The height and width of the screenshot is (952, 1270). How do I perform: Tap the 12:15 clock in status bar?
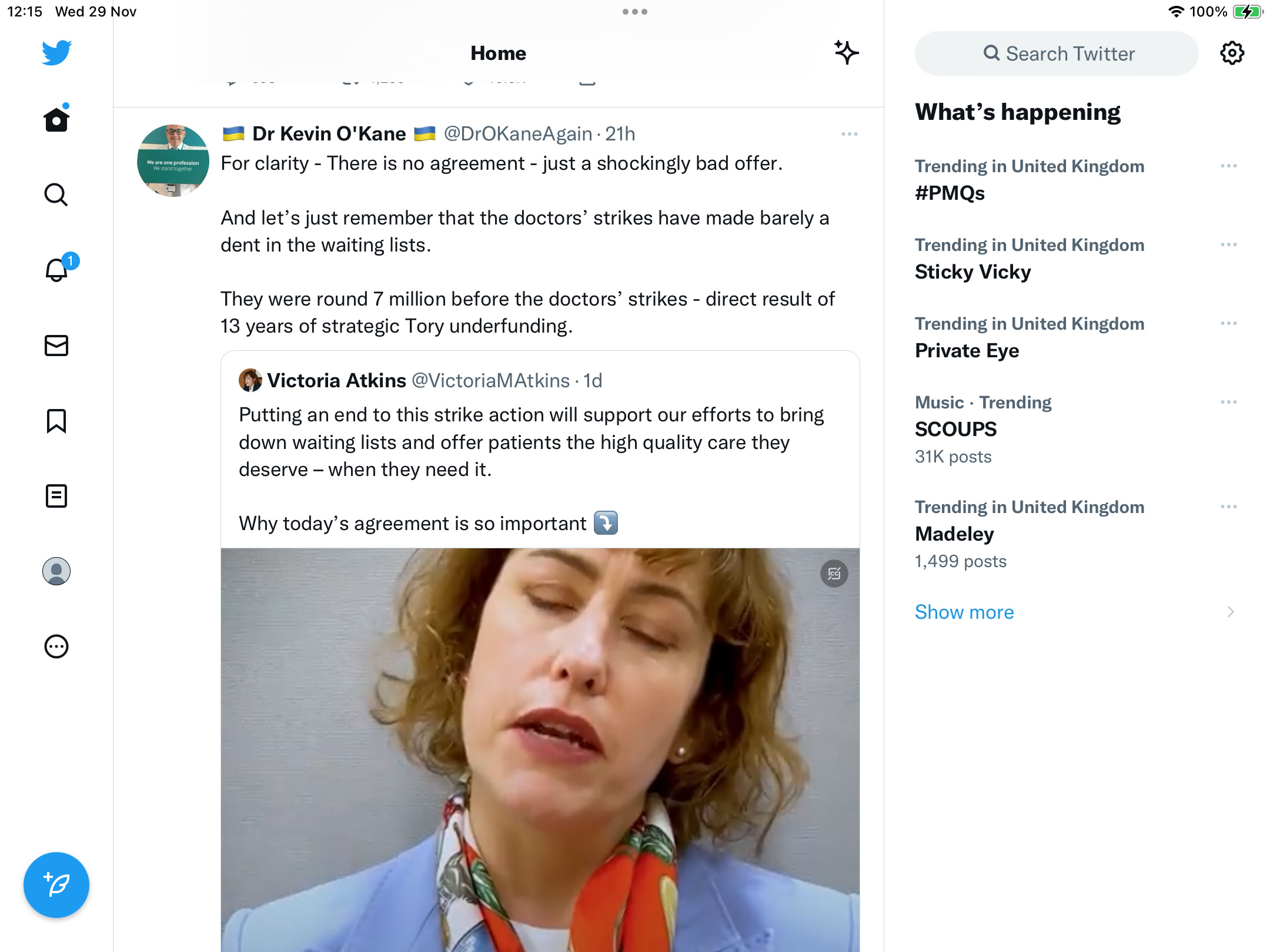(x=25, y=12)
